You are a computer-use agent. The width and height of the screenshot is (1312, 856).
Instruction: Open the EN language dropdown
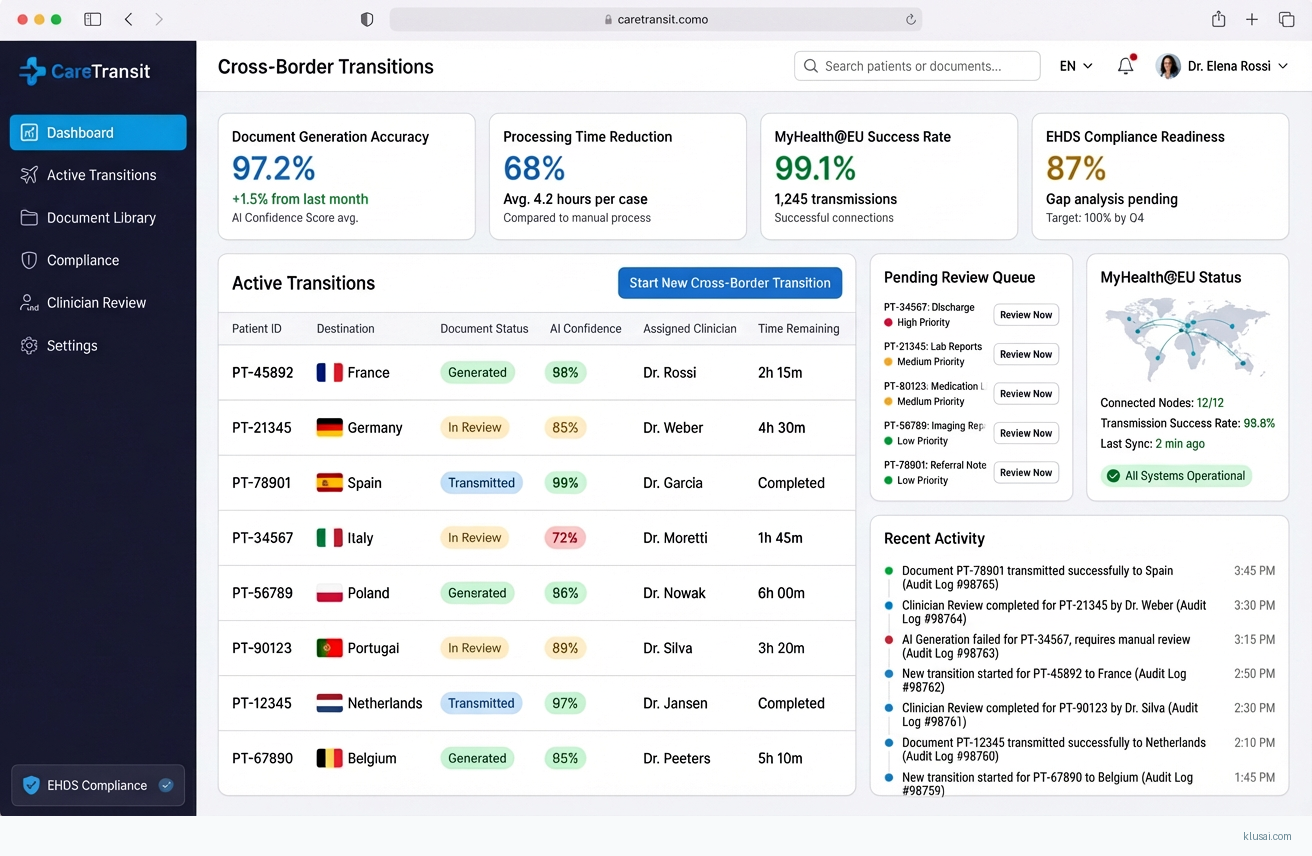click(1075, 66)
